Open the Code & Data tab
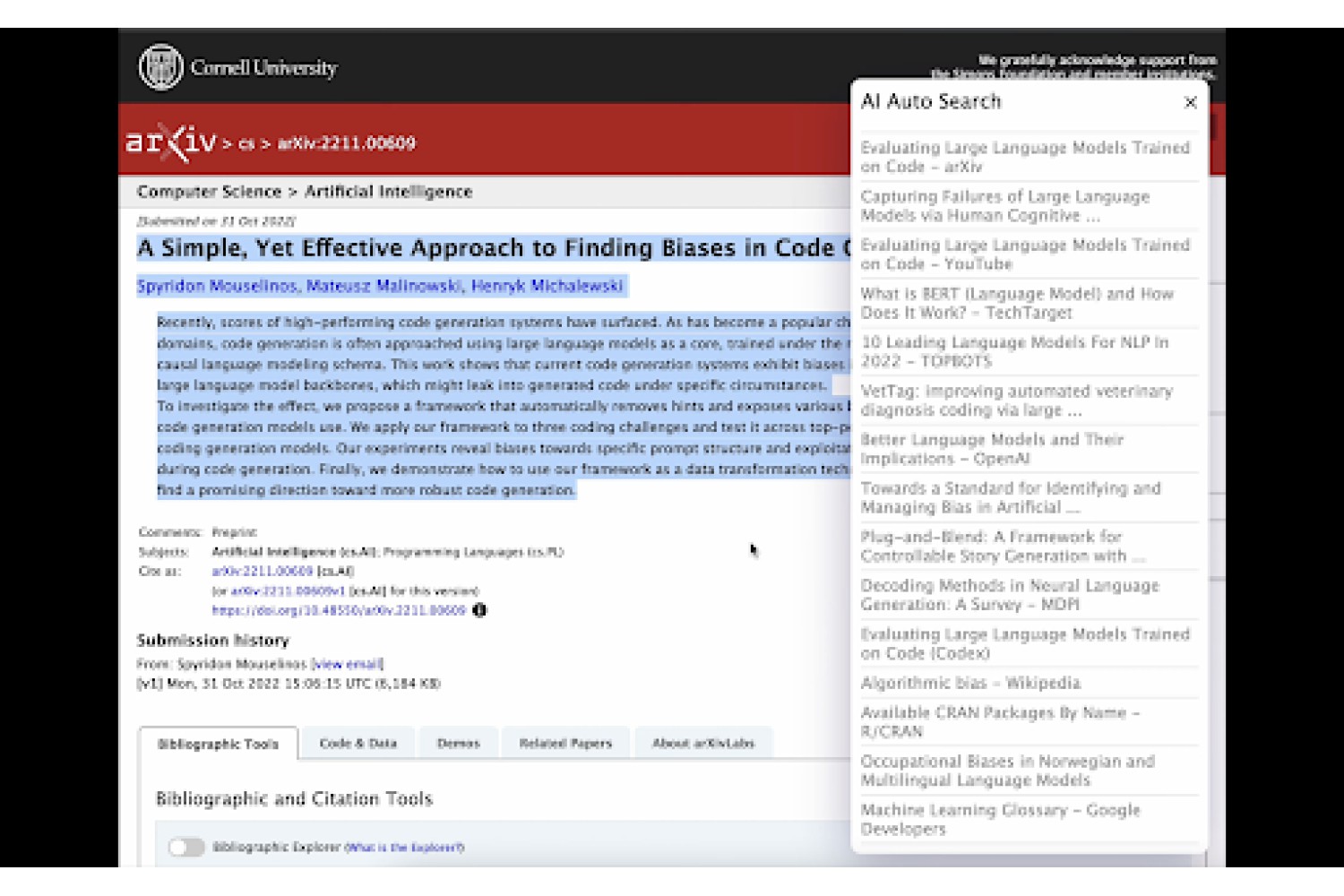The image size is (1344, 896). pyautogui.click(x=358, y=743)
